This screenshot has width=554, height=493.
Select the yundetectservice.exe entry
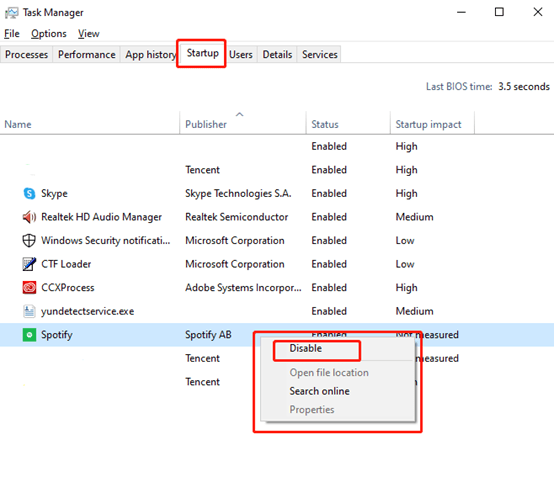pyautogui.click(x=87, y=311)
